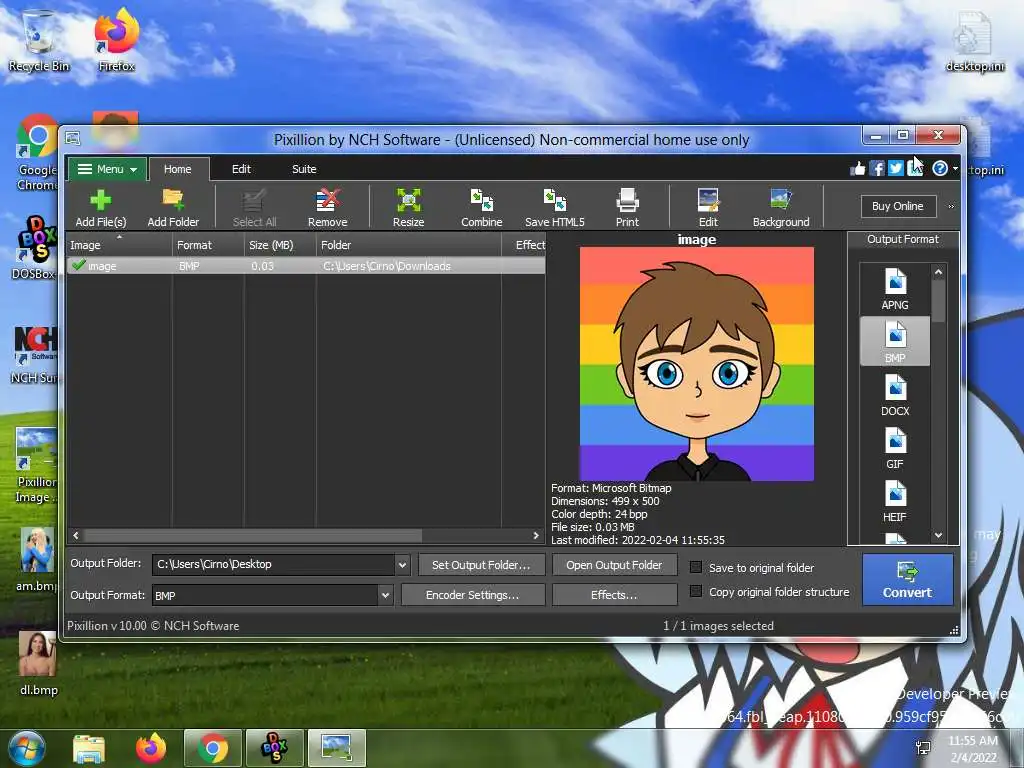Open Windows Explorer from the taskbar
Screen dimensions: 1024x768
coord(89,748)
